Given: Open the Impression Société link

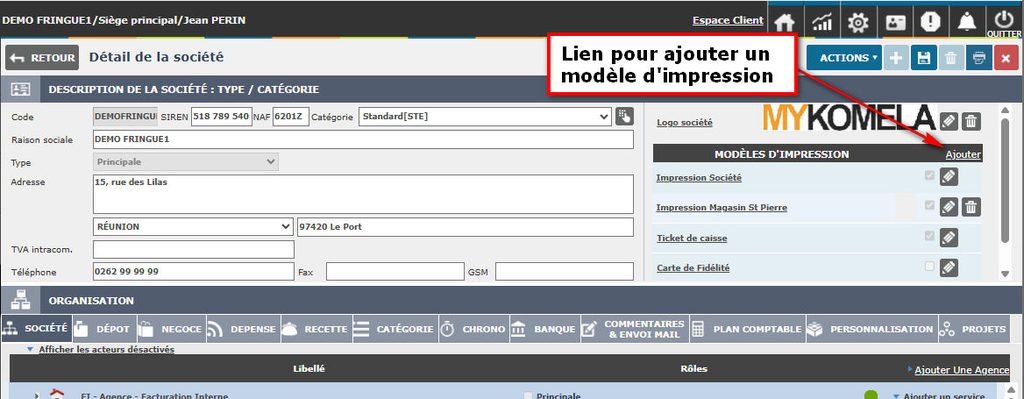Looking at the screenshot, I should coord(699,178).
